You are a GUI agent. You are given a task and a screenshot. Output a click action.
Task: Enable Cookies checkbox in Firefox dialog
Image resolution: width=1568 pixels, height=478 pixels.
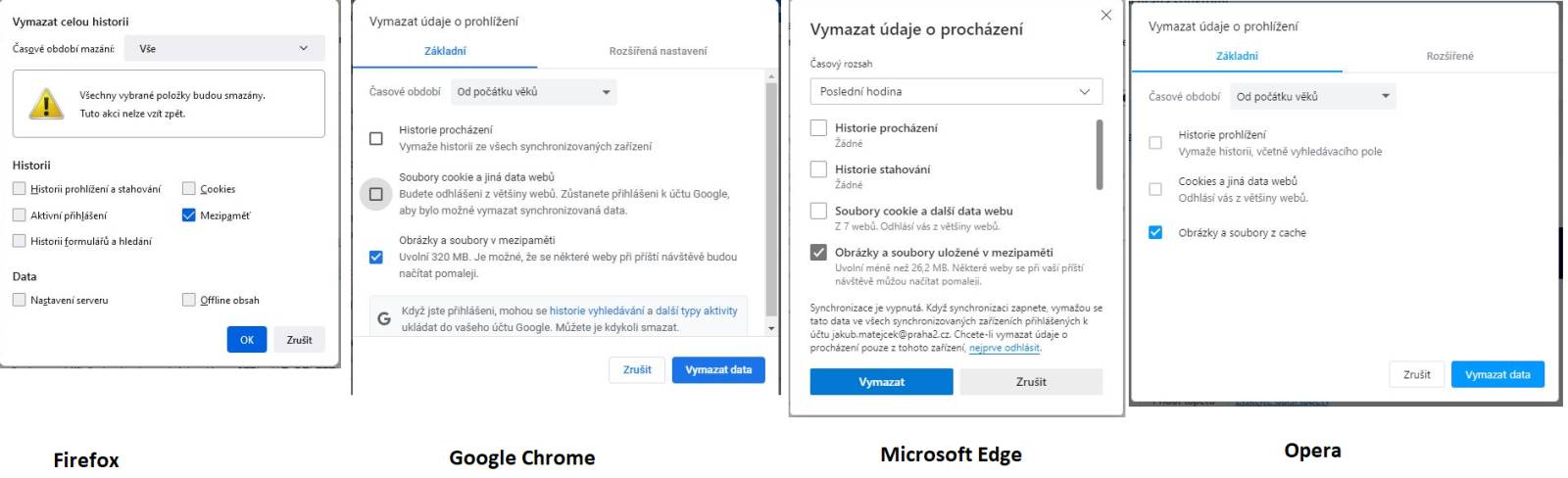tap(189, 189)
